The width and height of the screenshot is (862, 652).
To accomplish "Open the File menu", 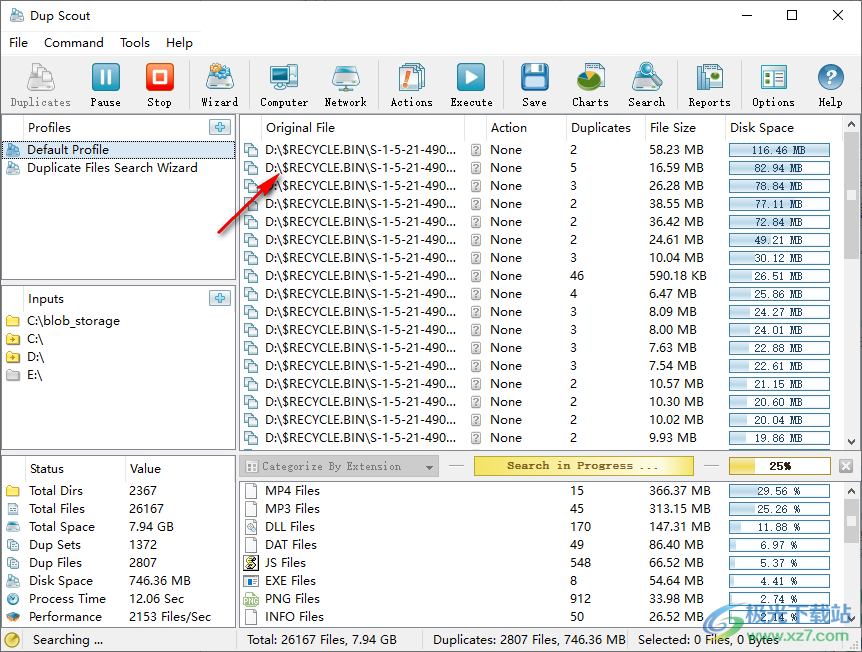I will click(x=18, y=42).
